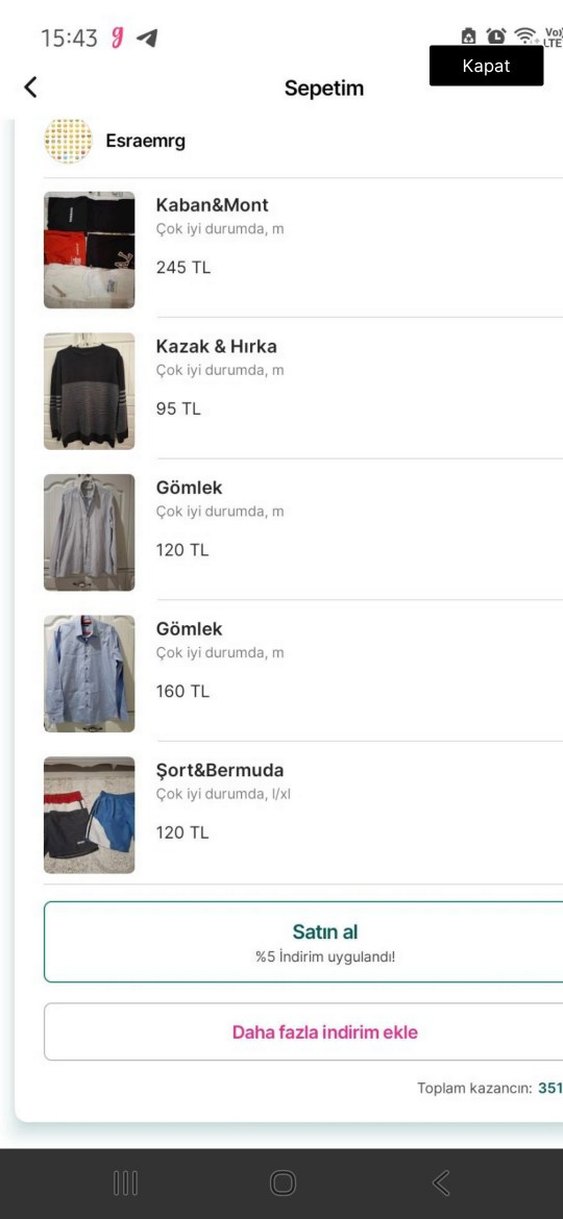Open Esraemrg seller avatar

(x=68, y=140)
